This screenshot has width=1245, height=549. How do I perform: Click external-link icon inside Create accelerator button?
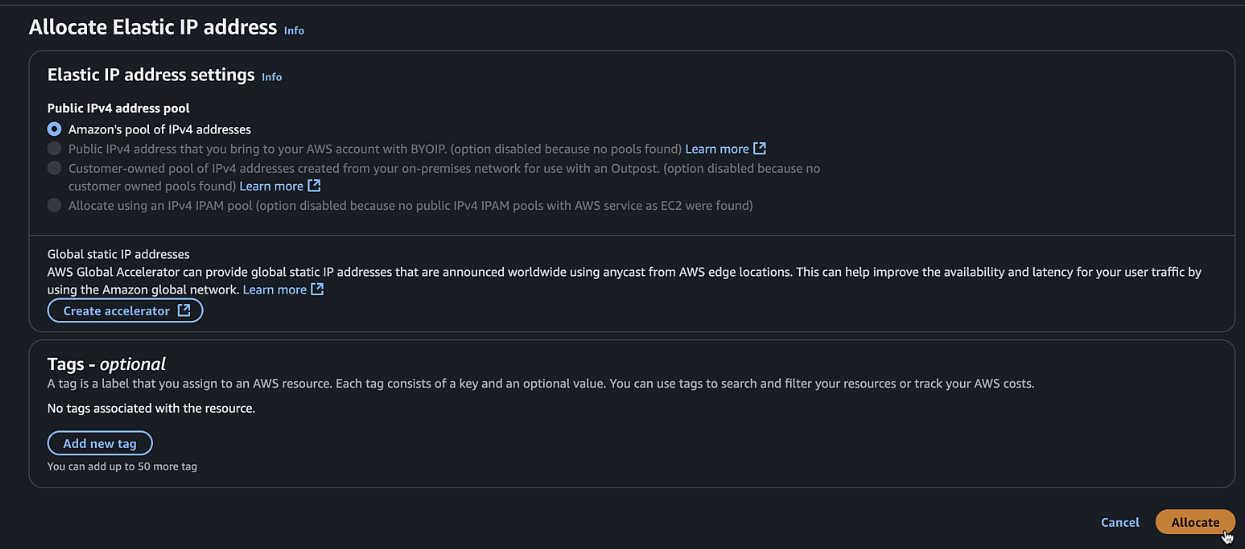pos(184,310)
